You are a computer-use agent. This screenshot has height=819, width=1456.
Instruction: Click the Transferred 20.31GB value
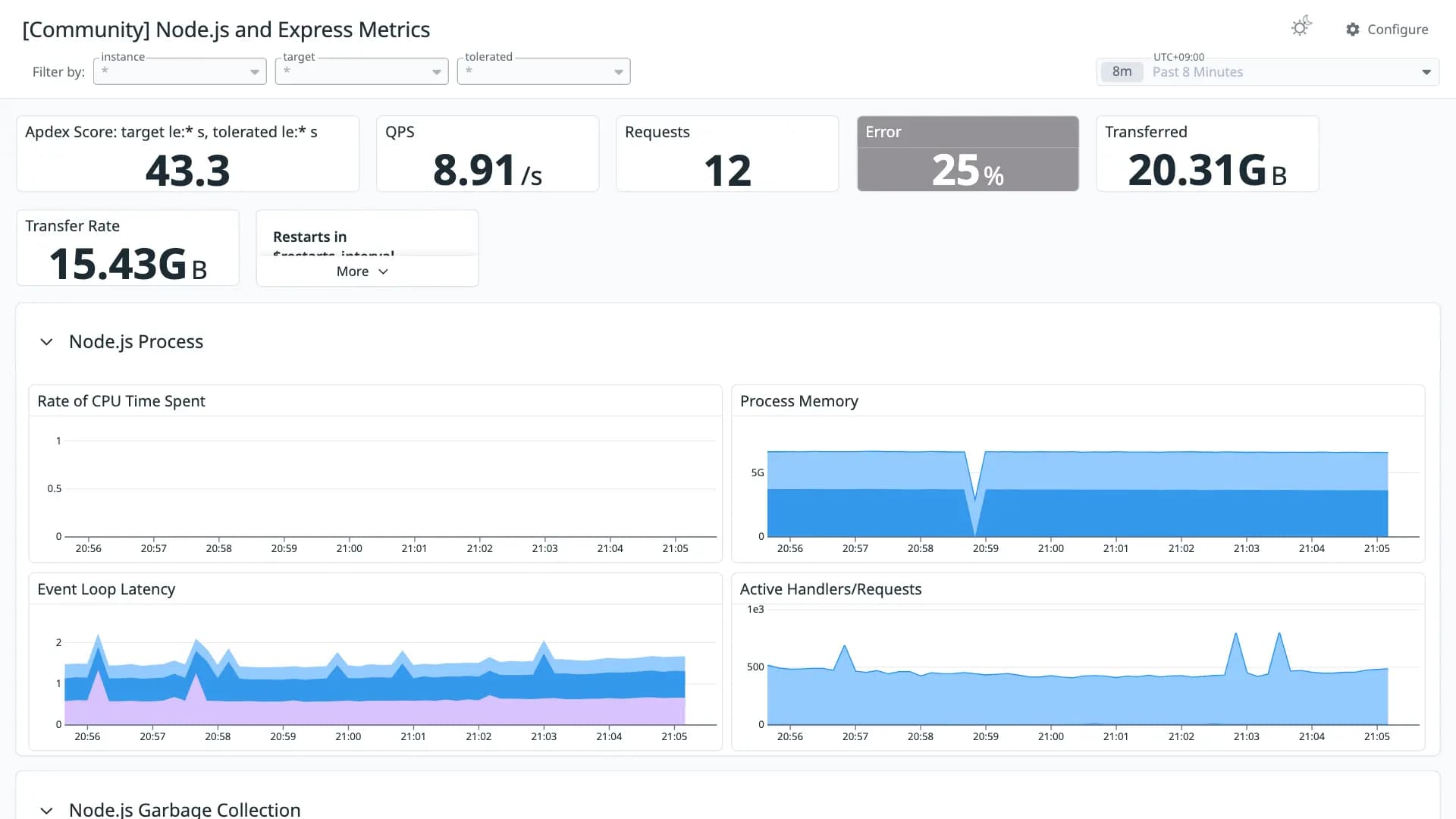tap(1207, 170)
